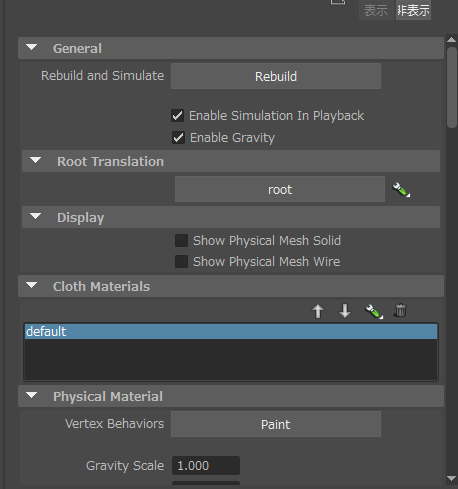
Task: Switch to the 非表示 tab
Action: point(413,10)
